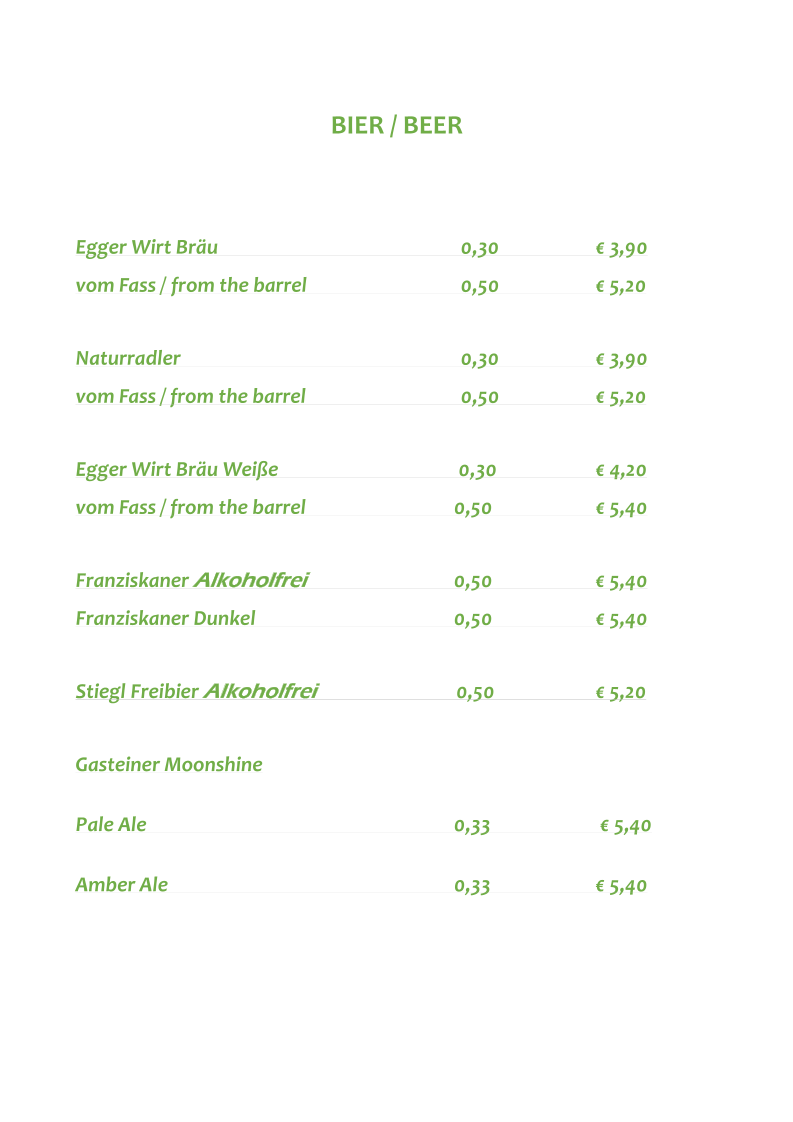Image resolution: width=793 pixels, height=1122 pixels.
Task: Click the € 5,20 price for Stiegl Freibier
Action: point(621,692)
